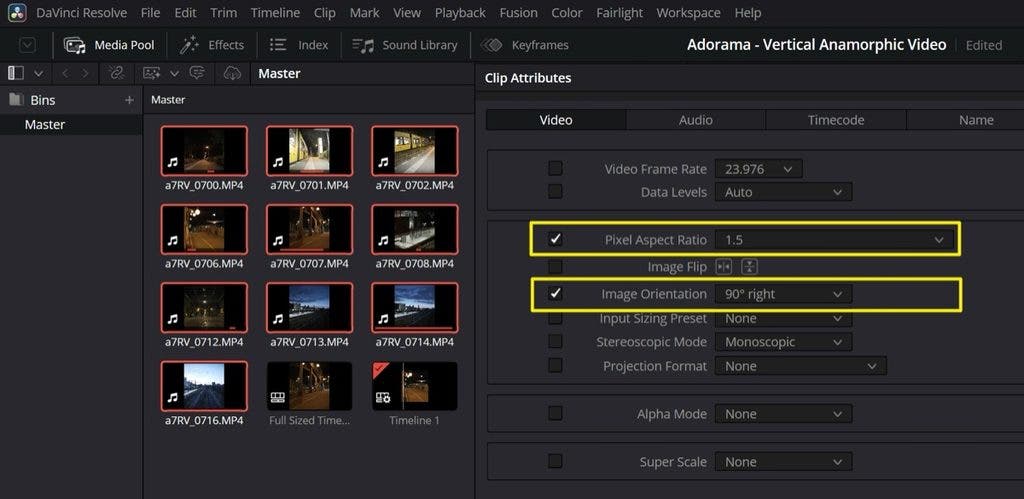Viewport: 1024px width, 499px height.
Task: Open the Pixel Aspect Ratio 1.5 dropdown
Action: tap(835, 240)
